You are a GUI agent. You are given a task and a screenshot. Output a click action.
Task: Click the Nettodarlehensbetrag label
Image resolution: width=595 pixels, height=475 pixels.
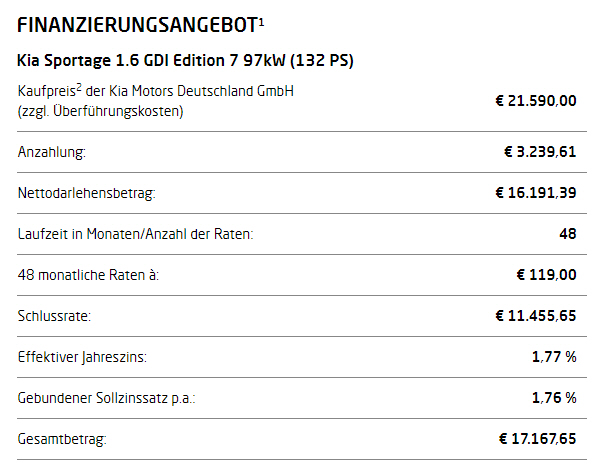tap(87, 193)
